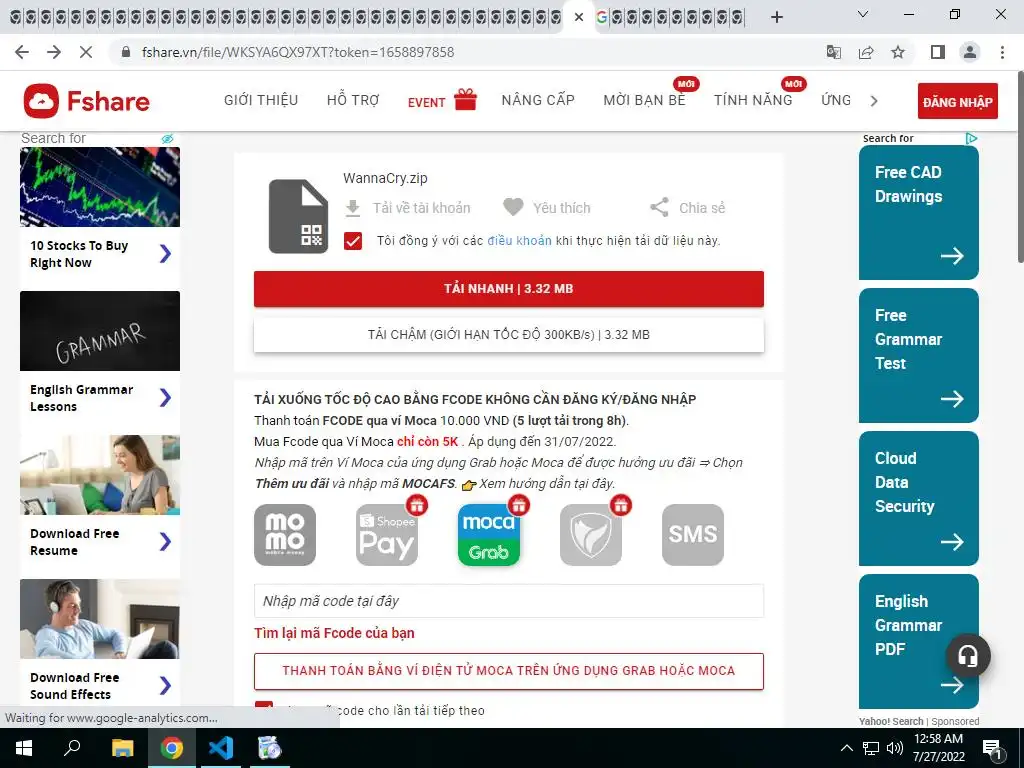Stop page loading with the X button
The height and width of the screenshot is (768, 1024).
pos(86,52)
